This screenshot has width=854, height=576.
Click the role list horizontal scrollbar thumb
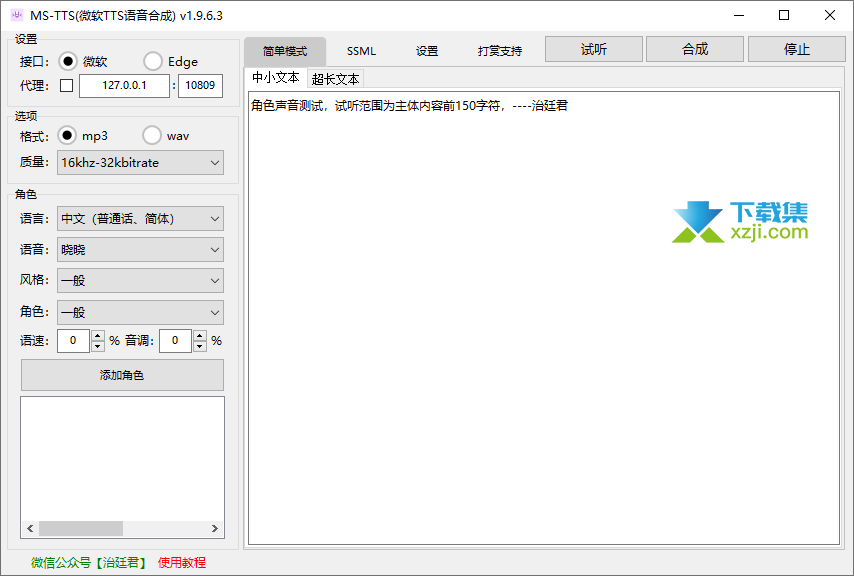coord(81,528)
